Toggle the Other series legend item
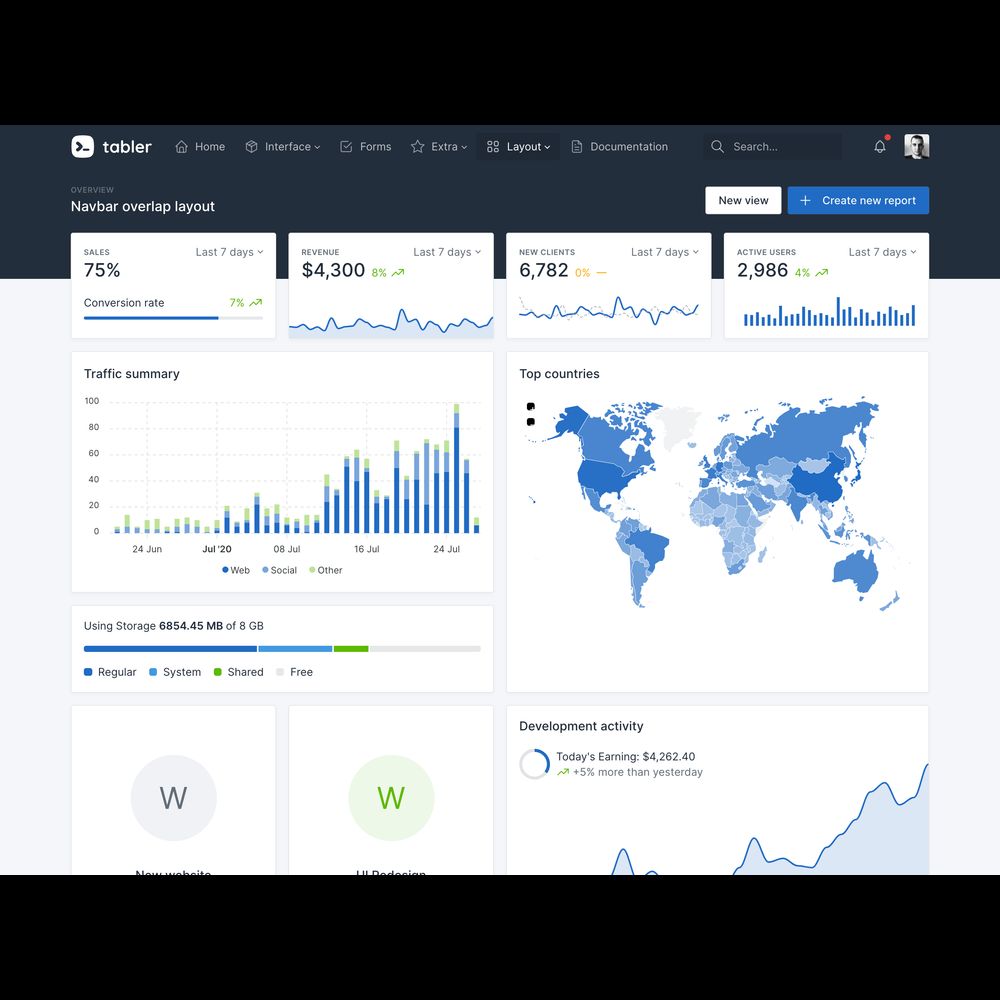 pyautogui.click(x=325, y=570)
